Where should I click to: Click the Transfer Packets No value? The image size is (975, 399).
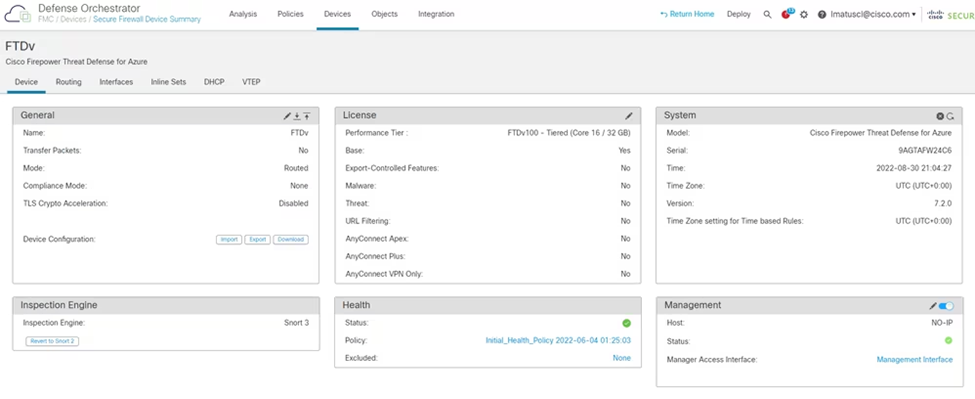[x=303, y=150]
